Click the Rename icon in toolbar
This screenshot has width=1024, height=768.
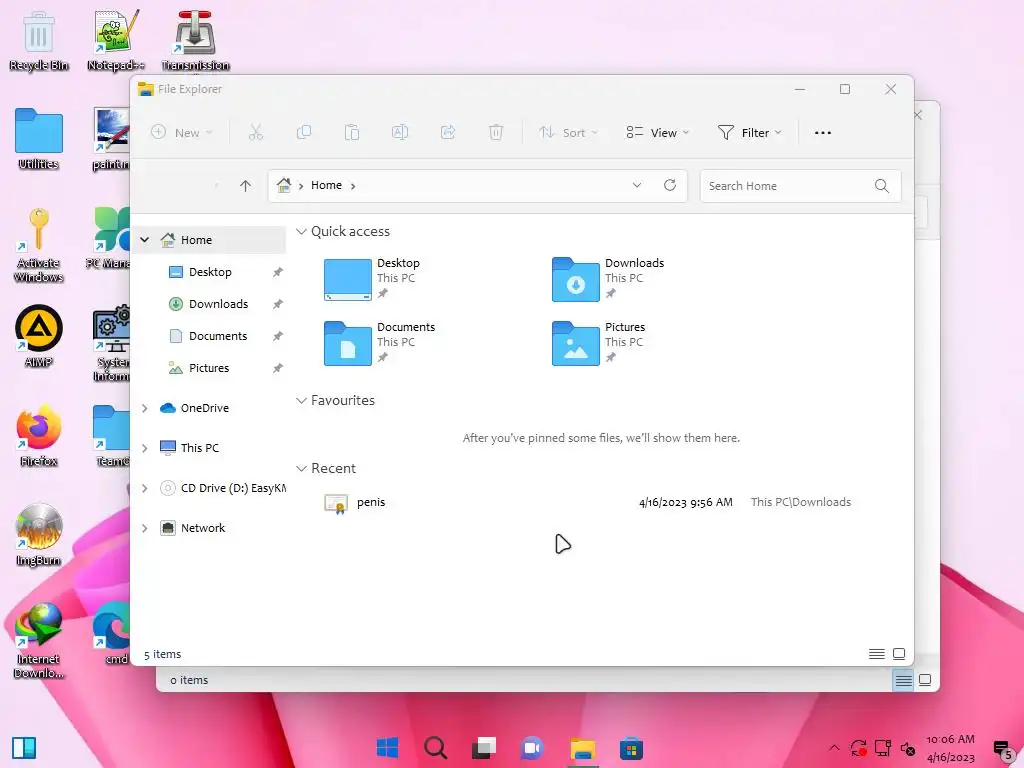[x=400, y=133]
